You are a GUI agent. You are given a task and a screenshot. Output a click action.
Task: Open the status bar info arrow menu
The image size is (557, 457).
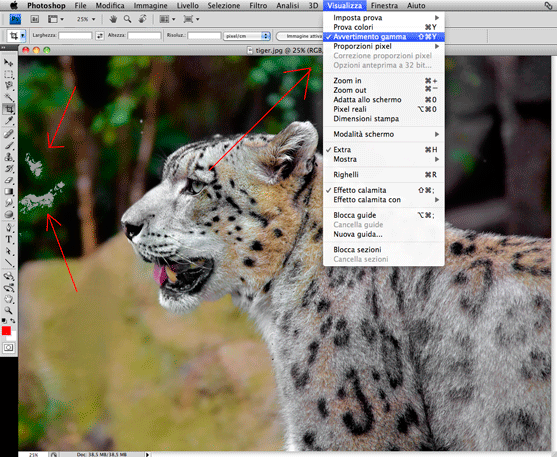(x=147, y=454)
